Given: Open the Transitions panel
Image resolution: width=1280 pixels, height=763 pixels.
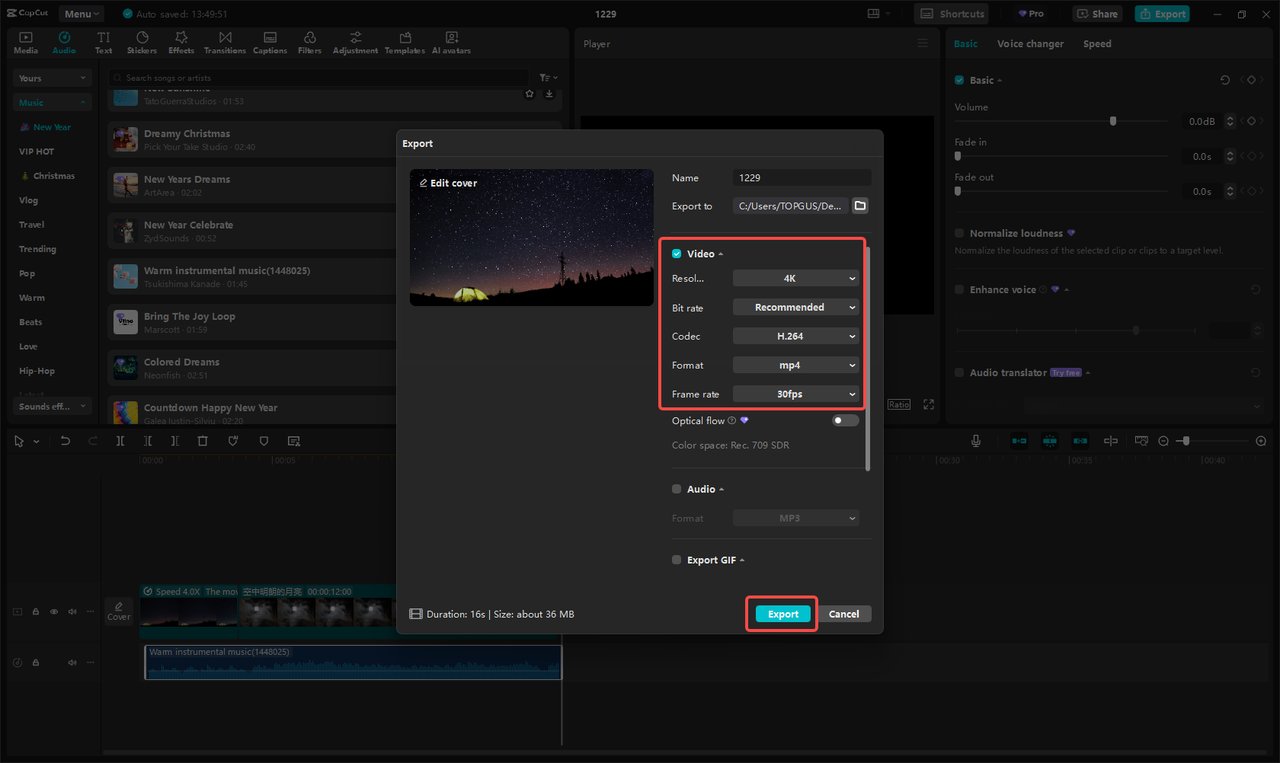Looking at the screenshot, I should point(225,42).
